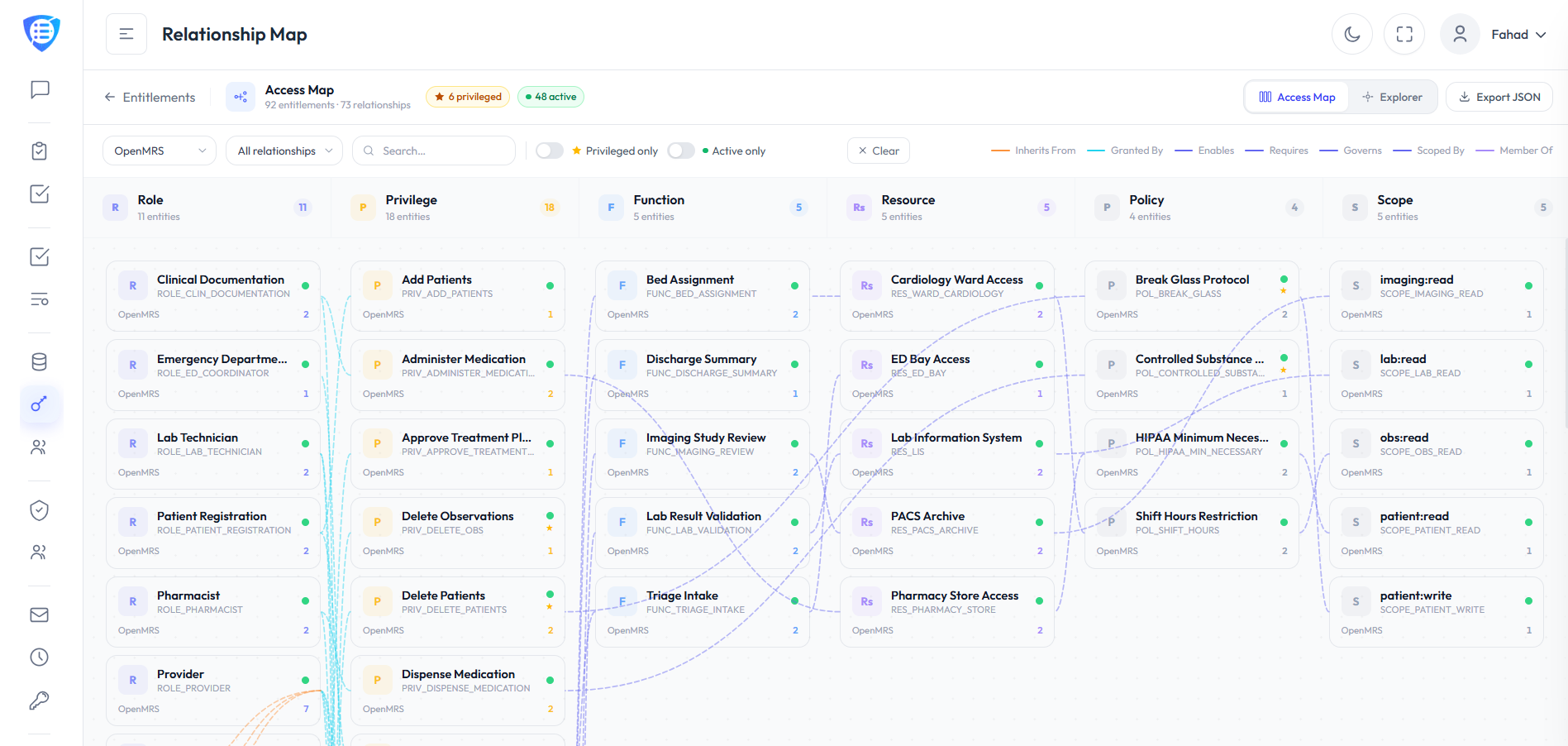Open the users group sidebar icon below shield
This screenshot has height=746, width=1568.
40,552
